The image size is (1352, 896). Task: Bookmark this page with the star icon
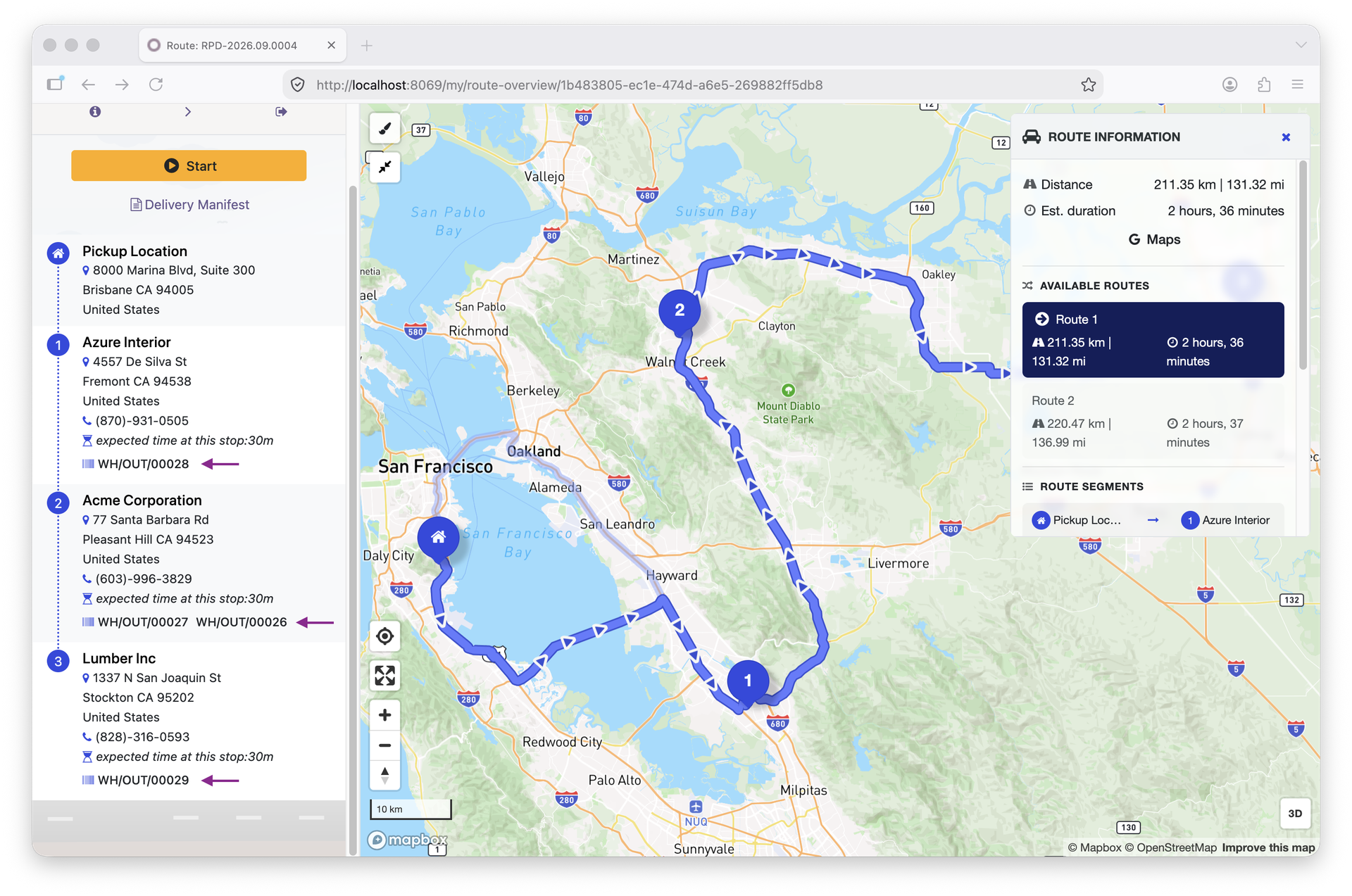pyautogui.click(x=1089, y=84)
